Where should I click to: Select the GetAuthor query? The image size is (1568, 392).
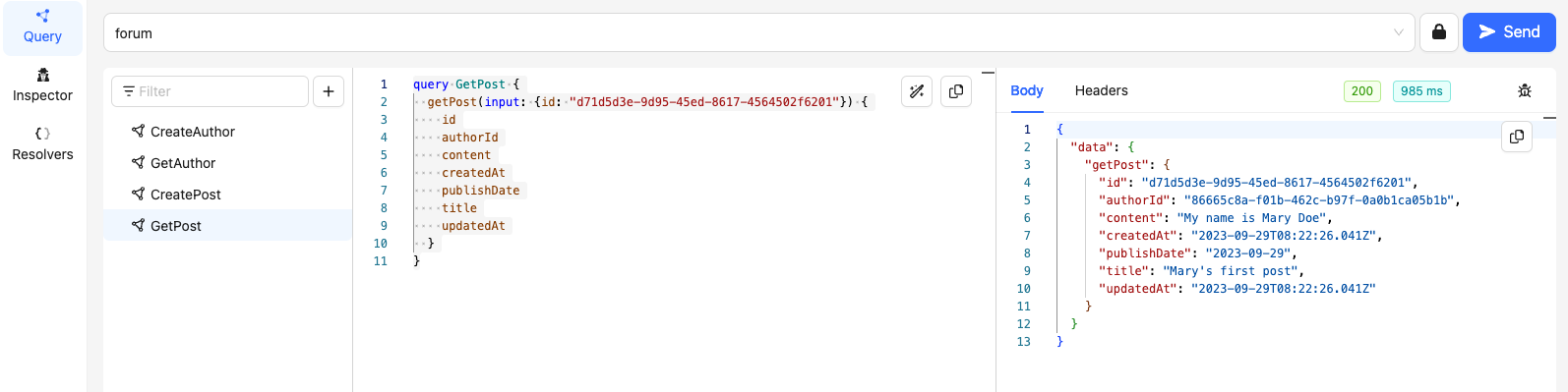227,163
